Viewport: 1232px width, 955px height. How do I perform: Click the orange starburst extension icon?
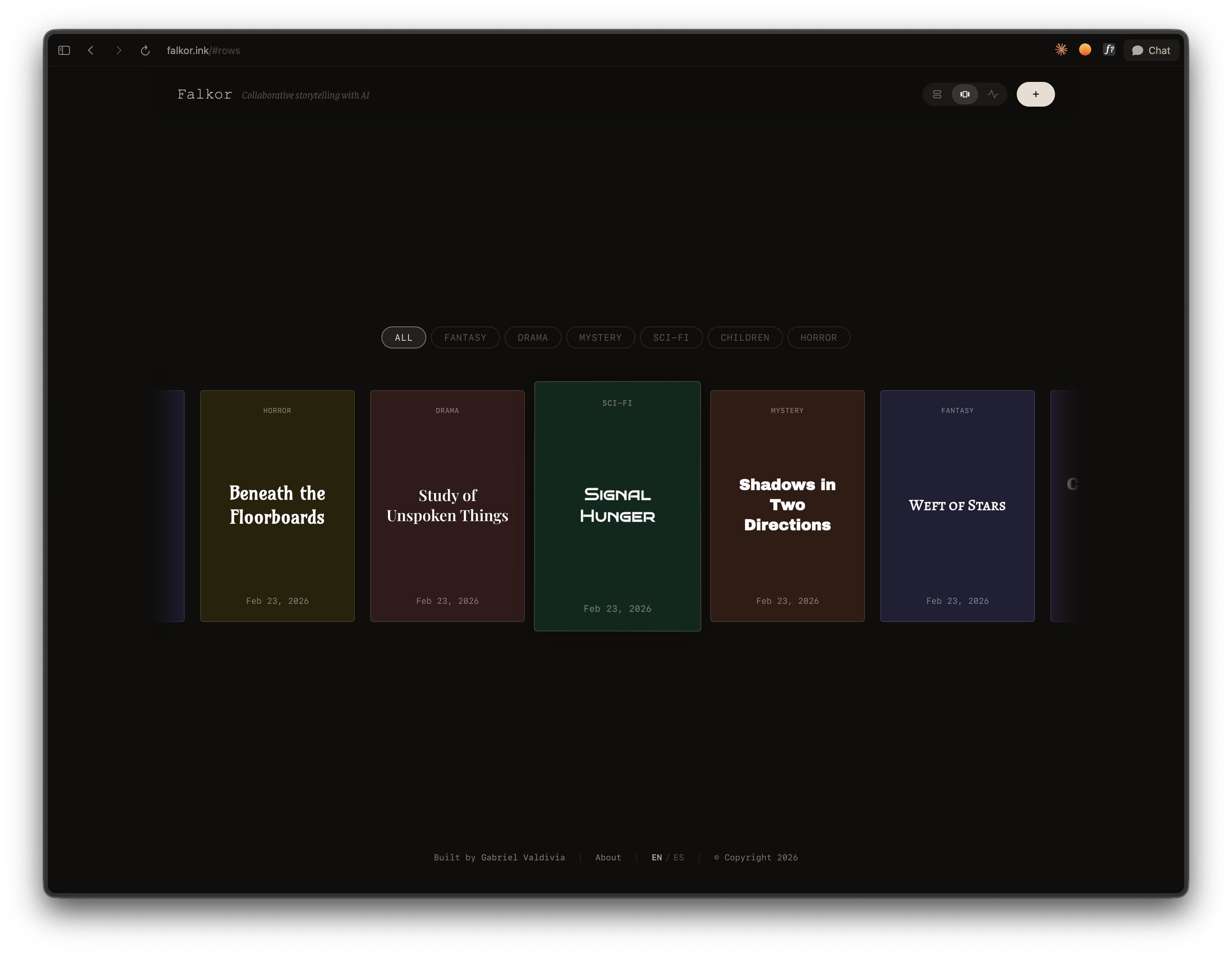point(1061,49)
